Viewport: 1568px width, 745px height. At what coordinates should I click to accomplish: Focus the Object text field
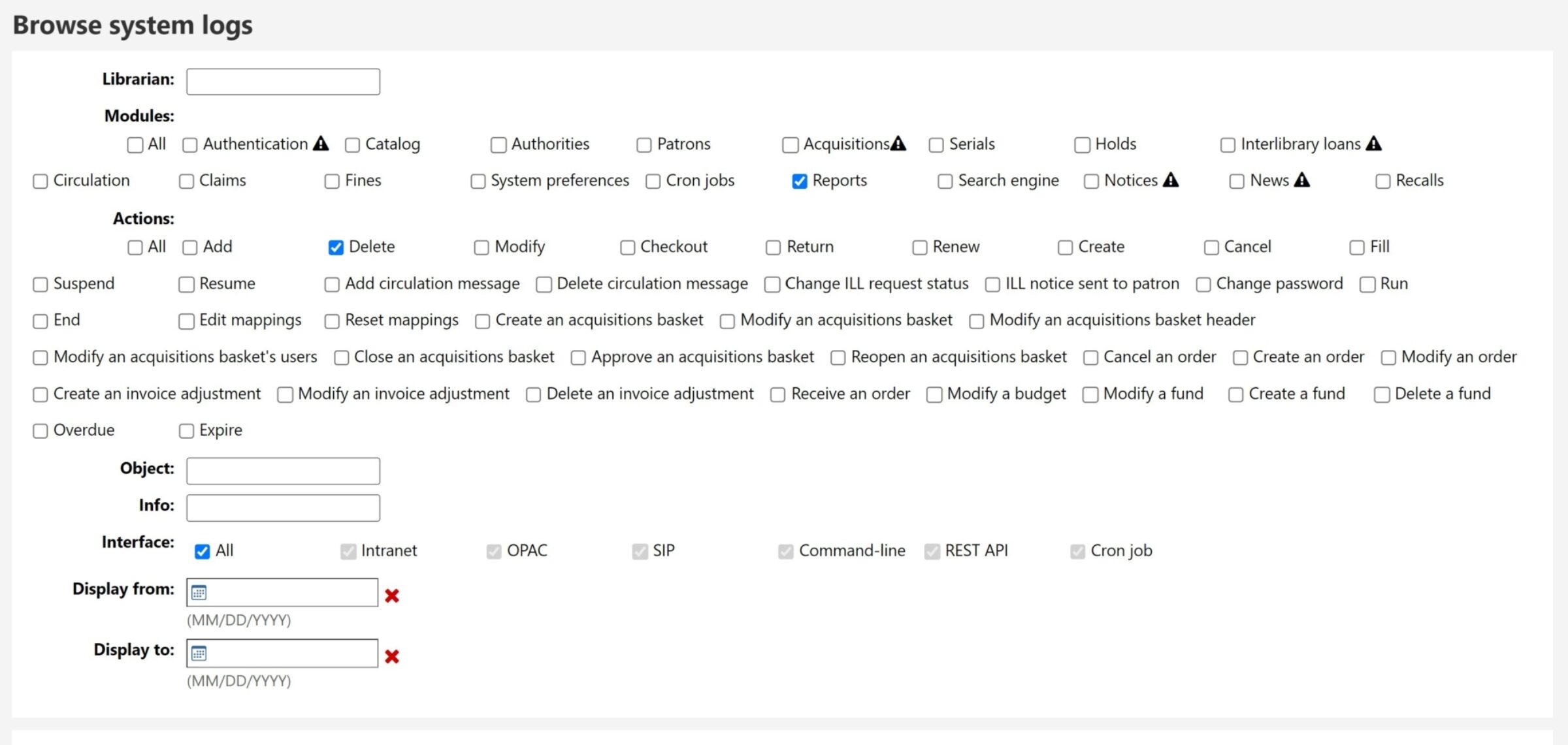click(x=283, y=471)
